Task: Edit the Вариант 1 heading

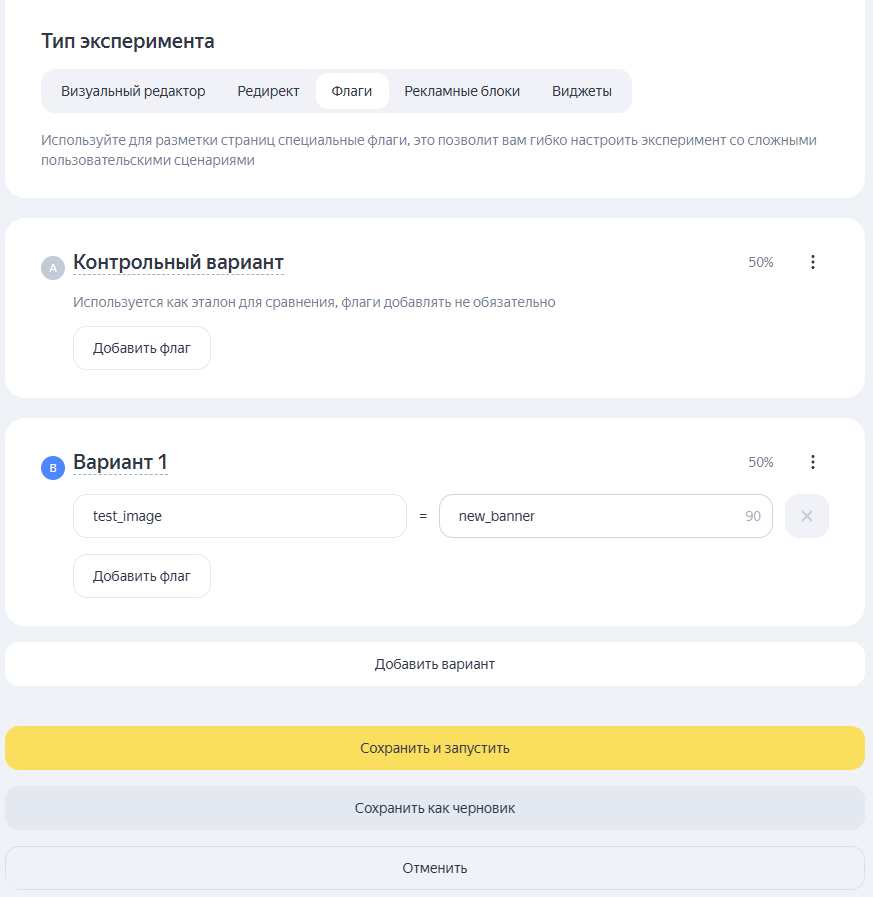Action: 120,462
